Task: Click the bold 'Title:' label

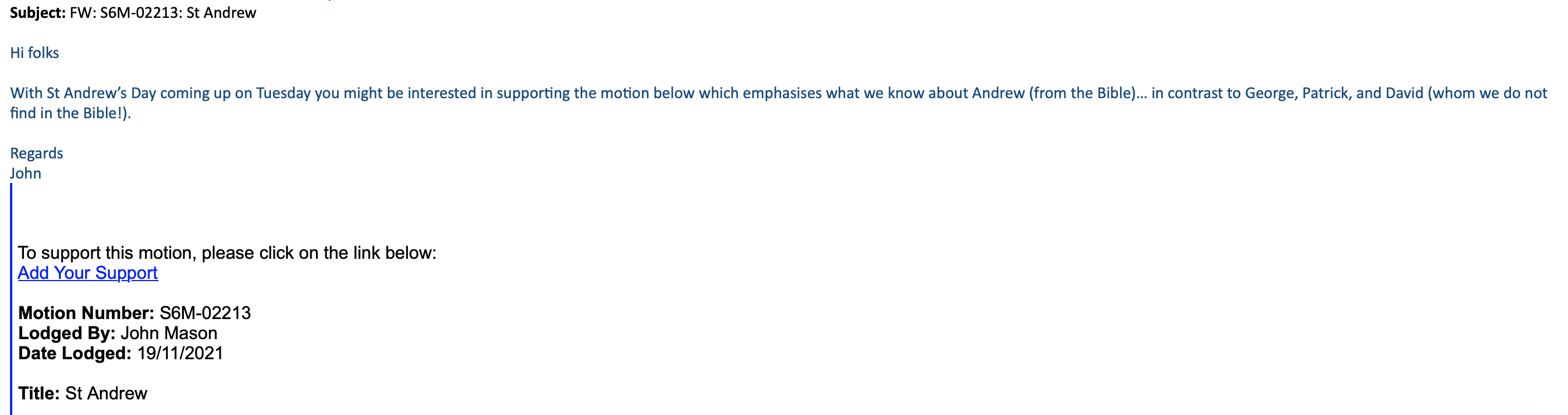Action: click(x=39, y=394)
